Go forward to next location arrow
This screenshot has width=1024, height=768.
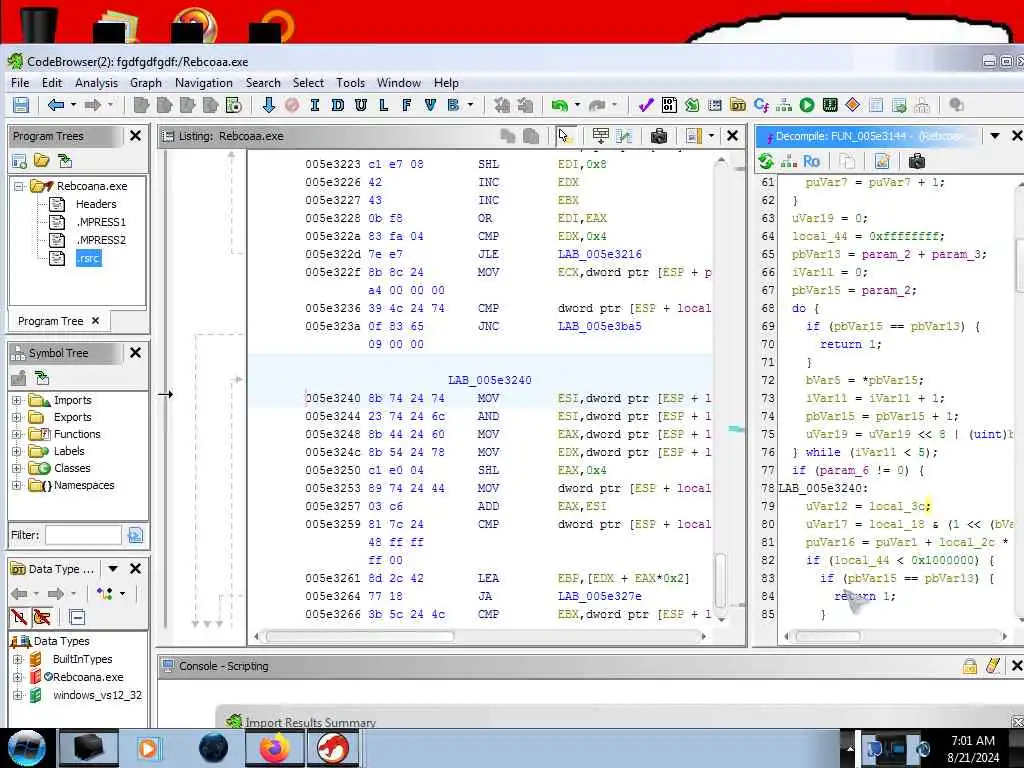(x=93, y=104)
